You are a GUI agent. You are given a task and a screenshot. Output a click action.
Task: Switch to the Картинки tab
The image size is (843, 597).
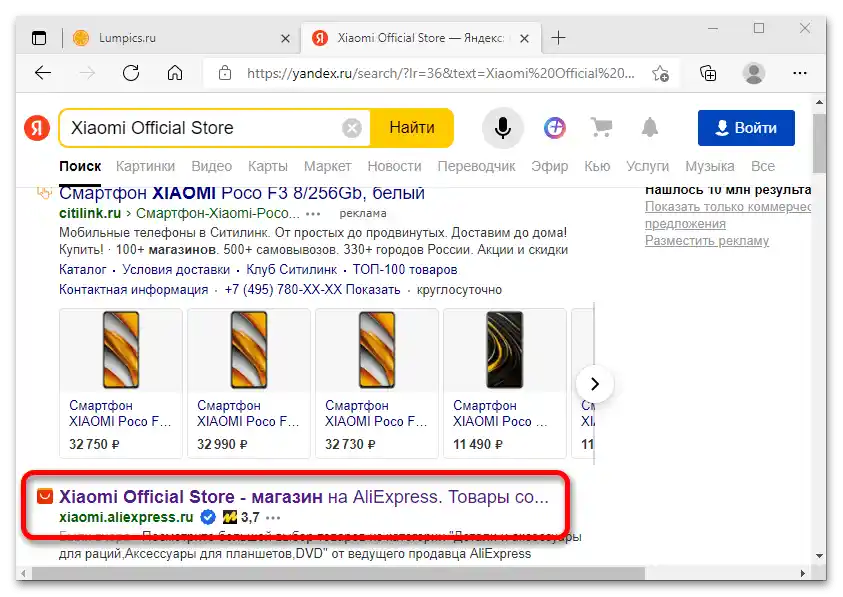point(145,167)
